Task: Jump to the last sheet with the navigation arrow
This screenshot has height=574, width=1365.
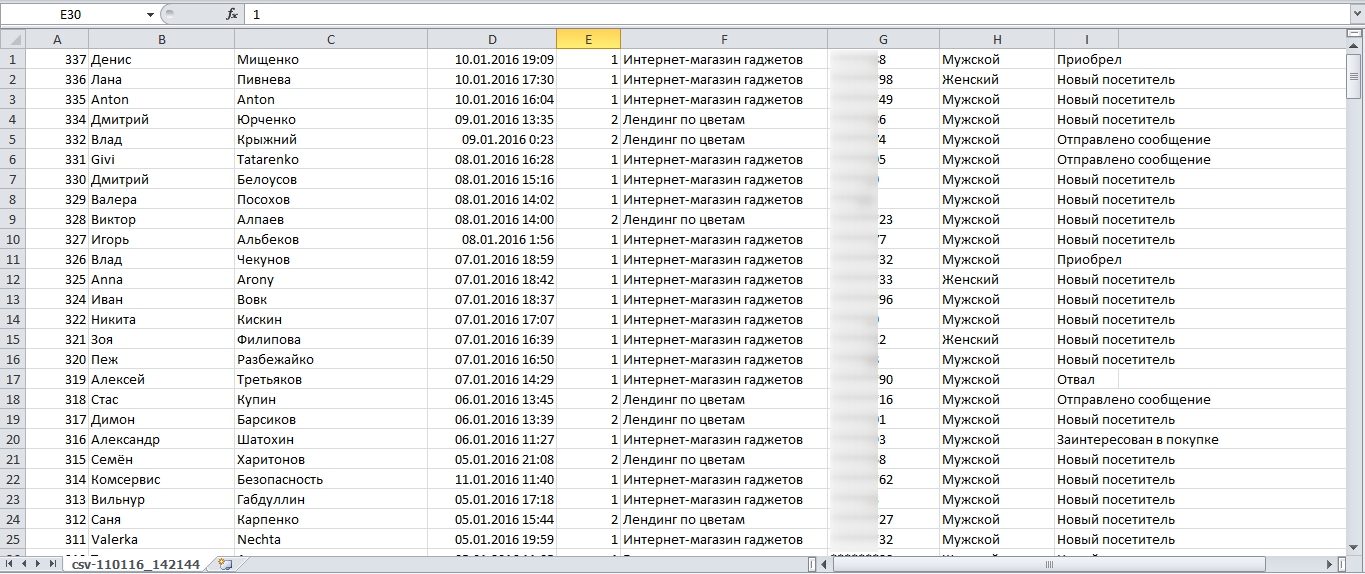Action: click(x=52, y=564)
